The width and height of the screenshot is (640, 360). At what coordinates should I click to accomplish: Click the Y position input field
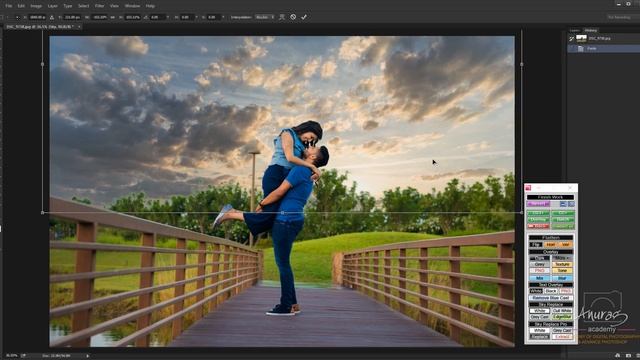tap(72, 17)
